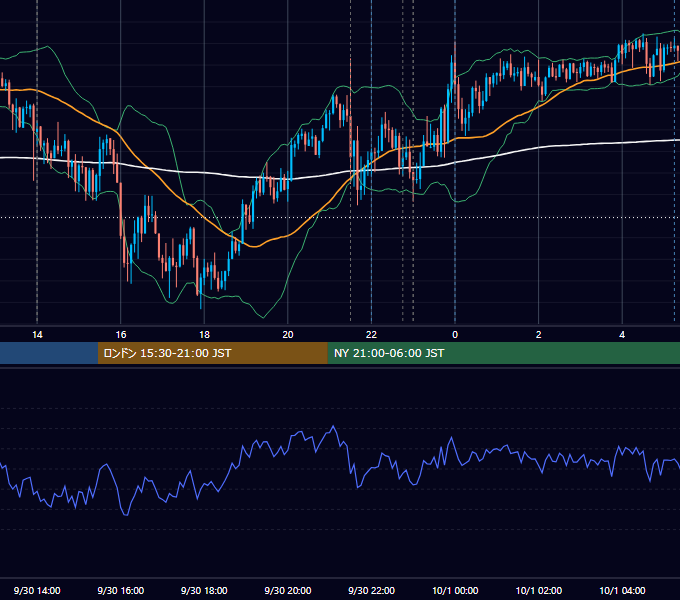Click hour label 22 on time axis
This screenshot has width=680, height=600.
[x=371, y=335]
